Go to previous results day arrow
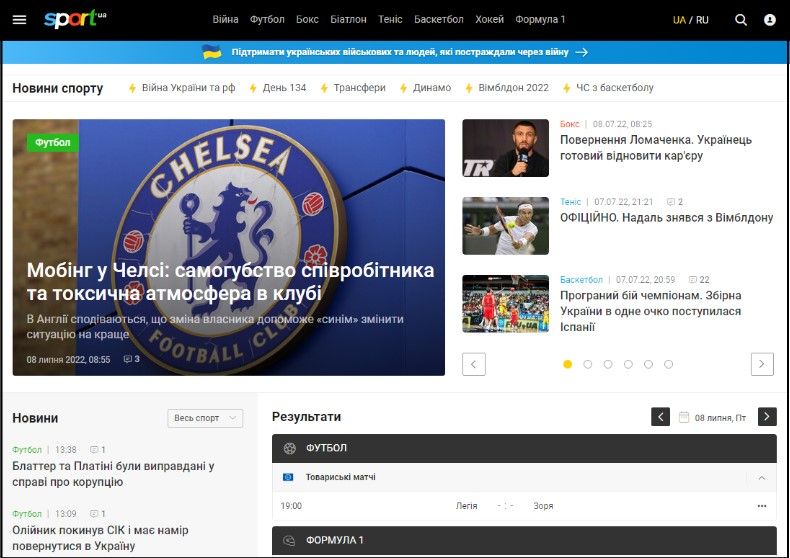Image resolution: width=790 pixels, height=558 pixels. click(661, 416)
